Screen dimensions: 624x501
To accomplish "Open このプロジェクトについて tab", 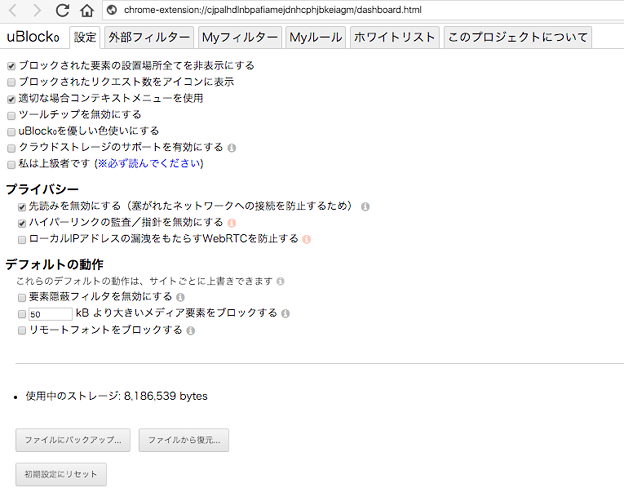I will [x=518, y=37].
